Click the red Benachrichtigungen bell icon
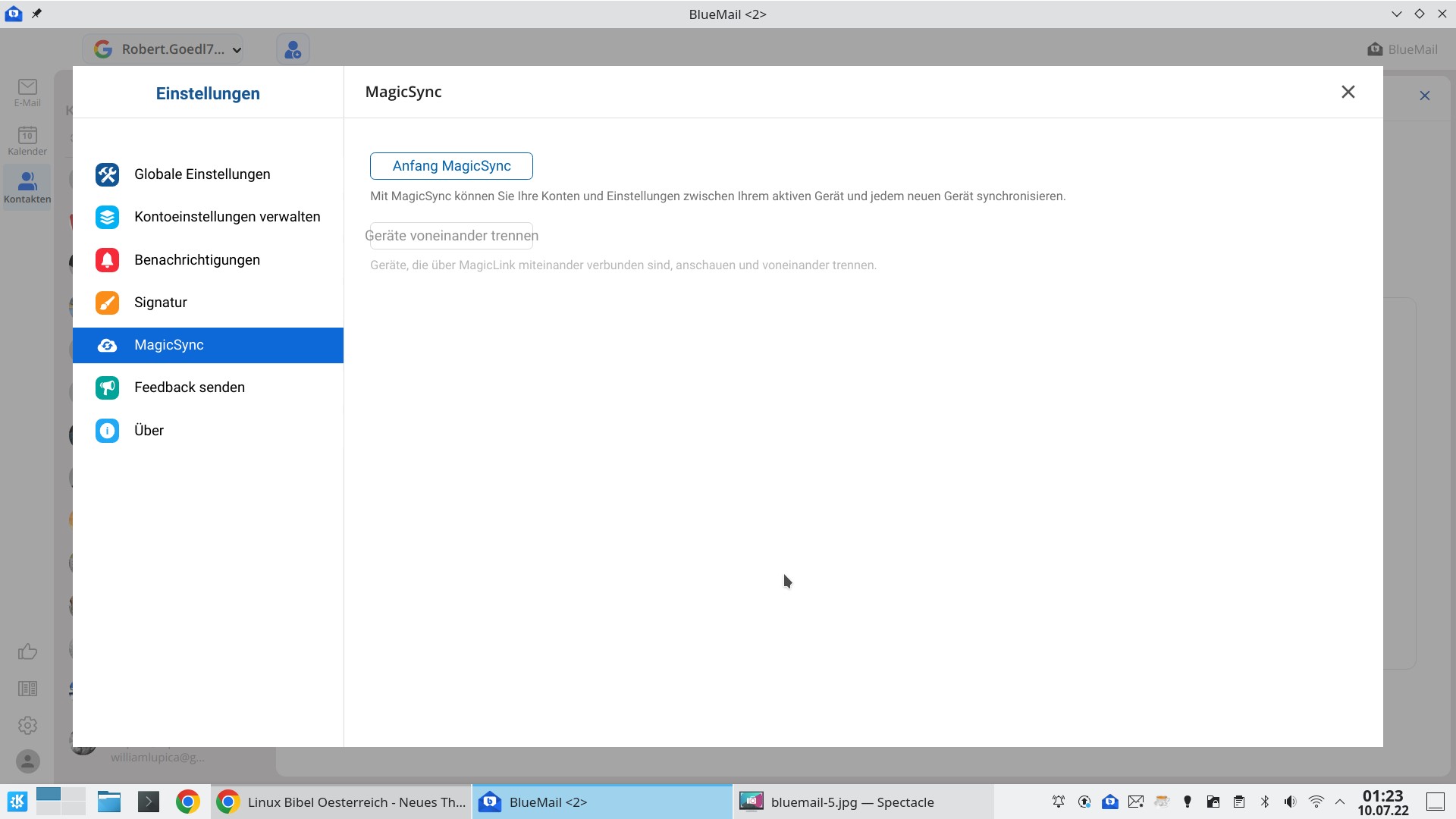1456x819 pixels. [107, 260]
